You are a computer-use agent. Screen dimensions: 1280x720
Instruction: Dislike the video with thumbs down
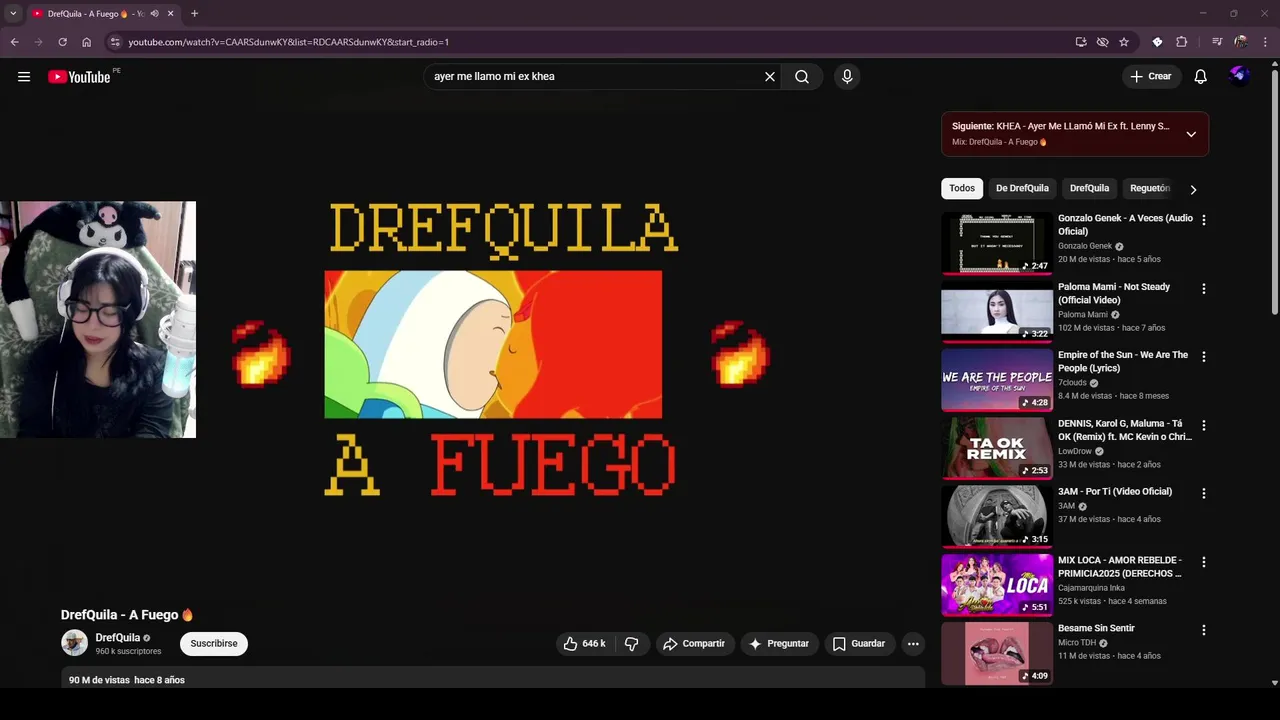click(631, 644)
